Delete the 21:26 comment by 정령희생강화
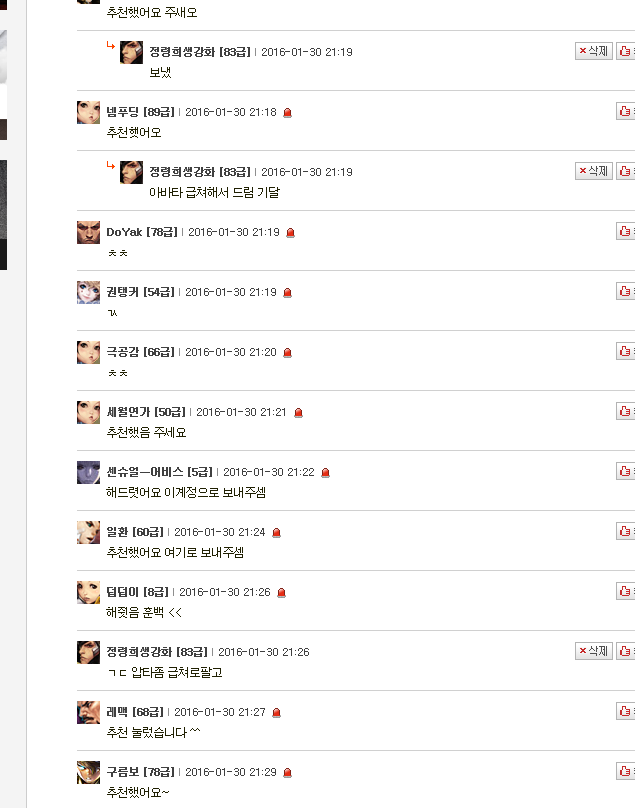The image size is (635, 808). (594, 651)
